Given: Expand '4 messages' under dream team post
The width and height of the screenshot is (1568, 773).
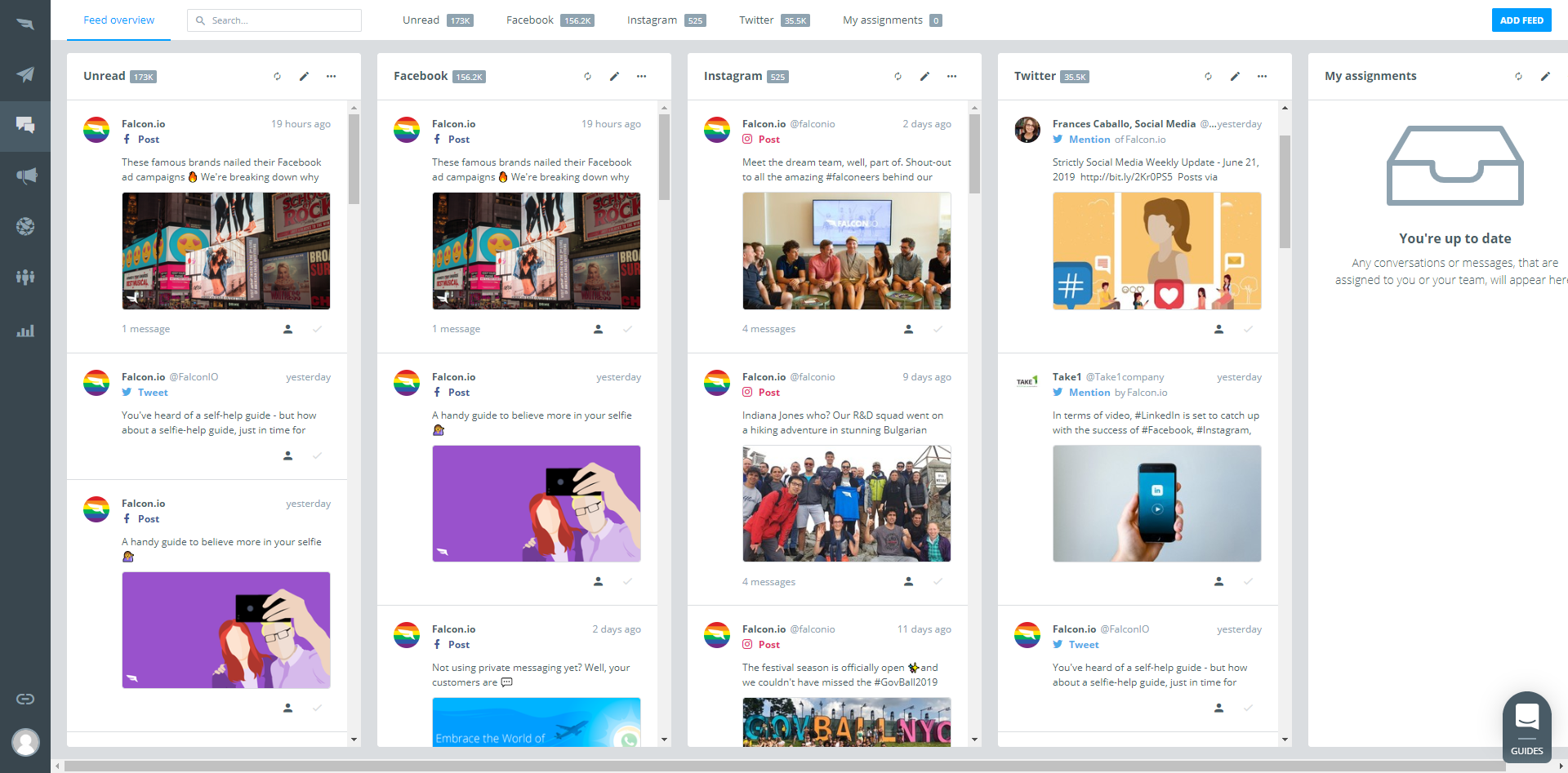Looking at the screenshot, I should click(x=768, y=329).
